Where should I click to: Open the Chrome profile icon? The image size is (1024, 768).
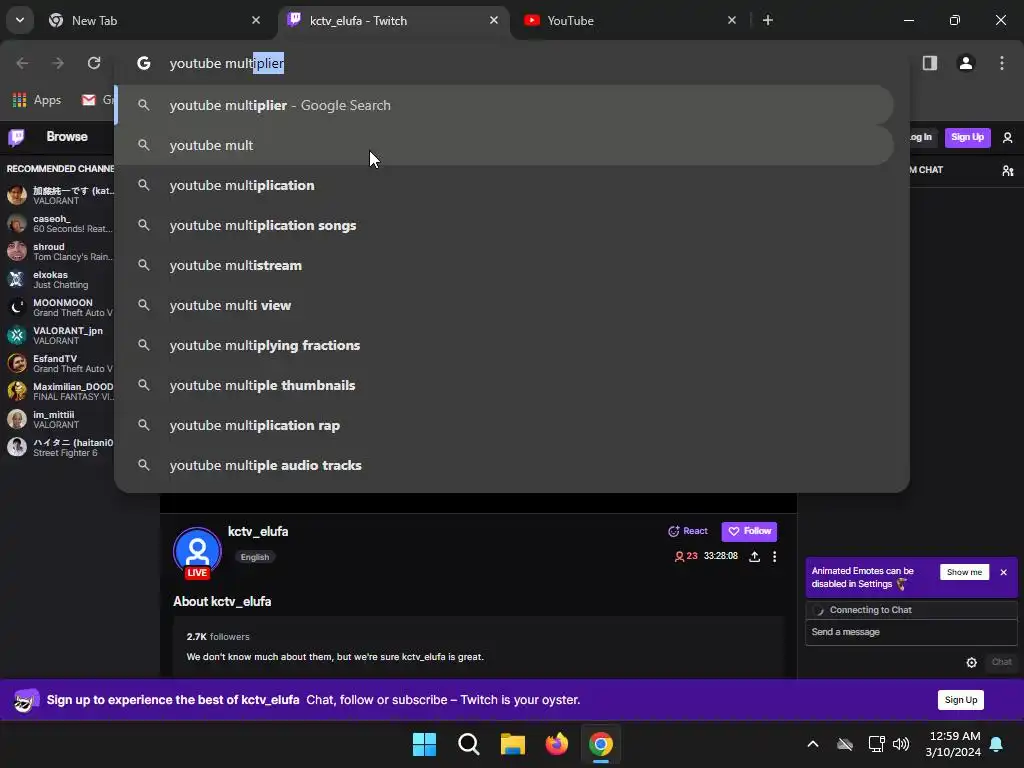(966, 63)
